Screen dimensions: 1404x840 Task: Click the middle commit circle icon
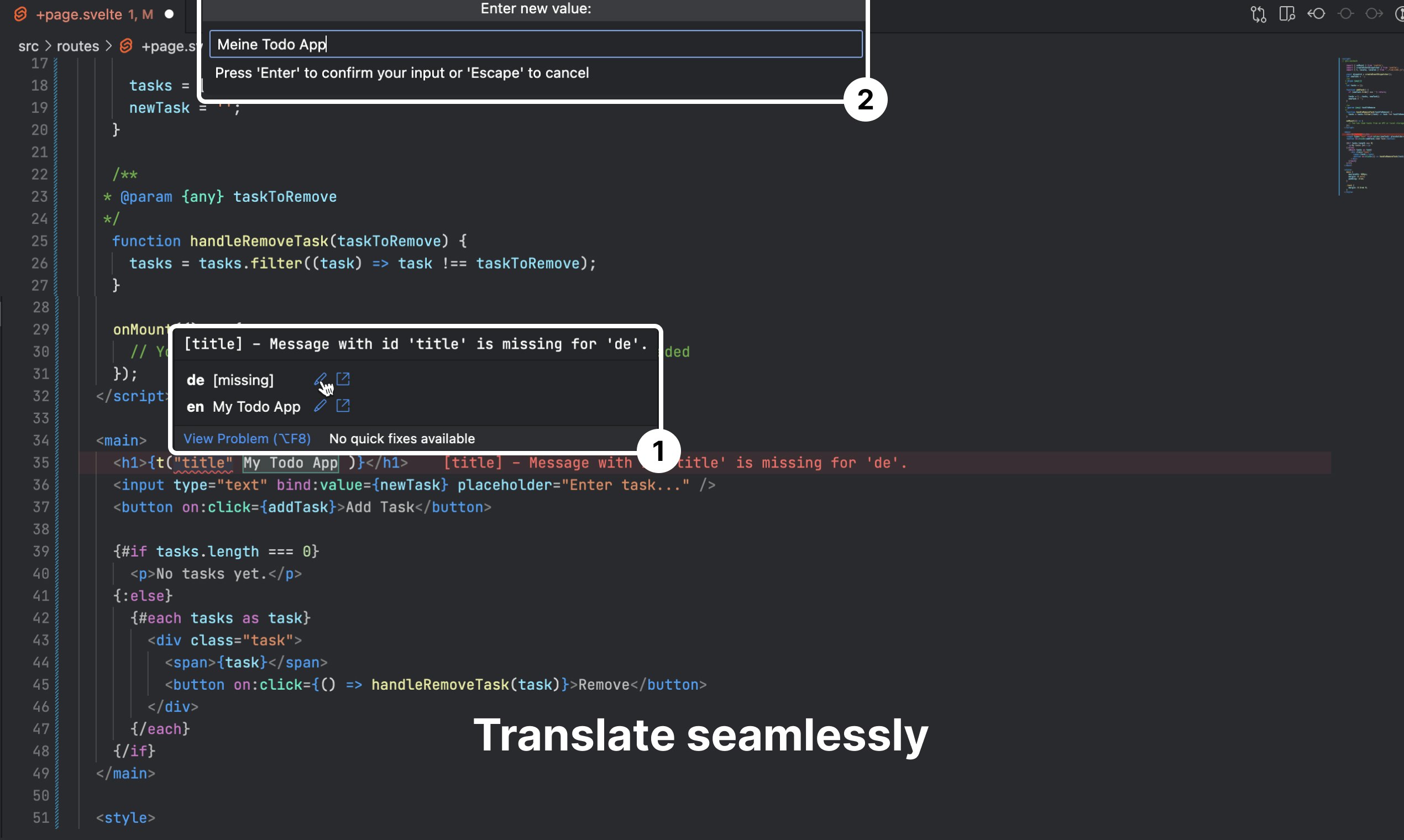coord(1346,14)
